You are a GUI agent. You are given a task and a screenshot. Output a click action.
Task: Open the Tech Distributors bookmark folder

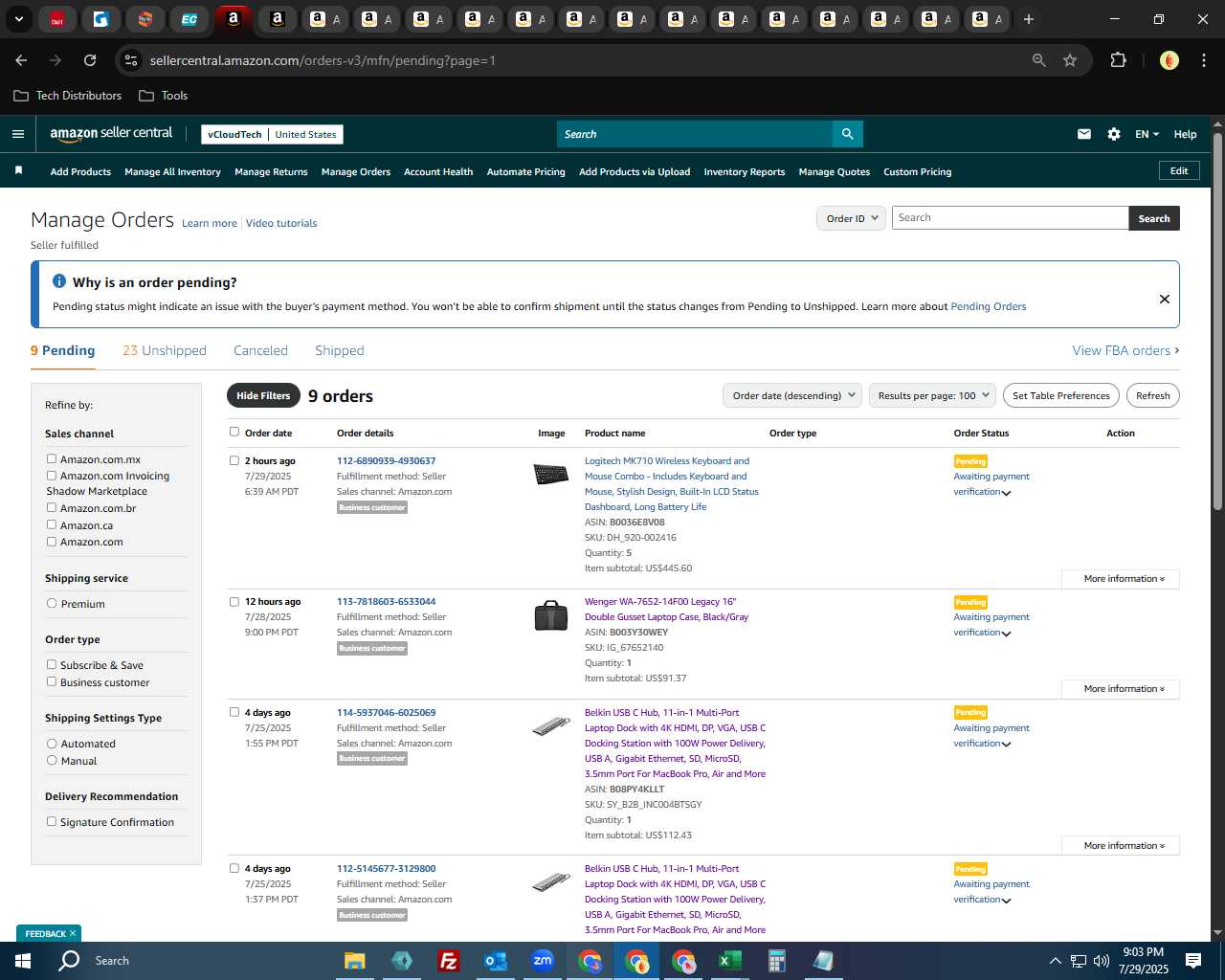(68, 96)
